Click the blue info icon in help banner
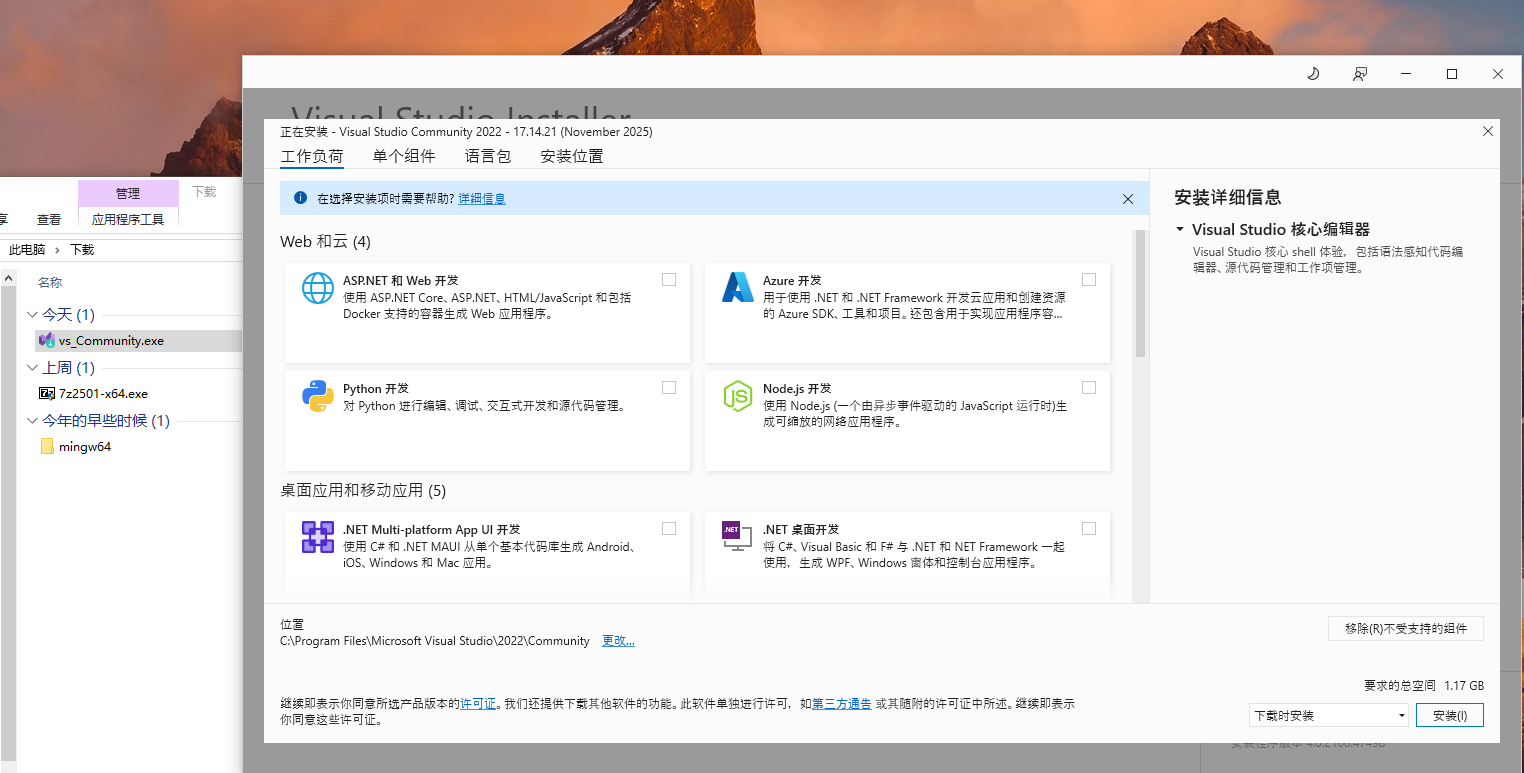 coord(300,198)
